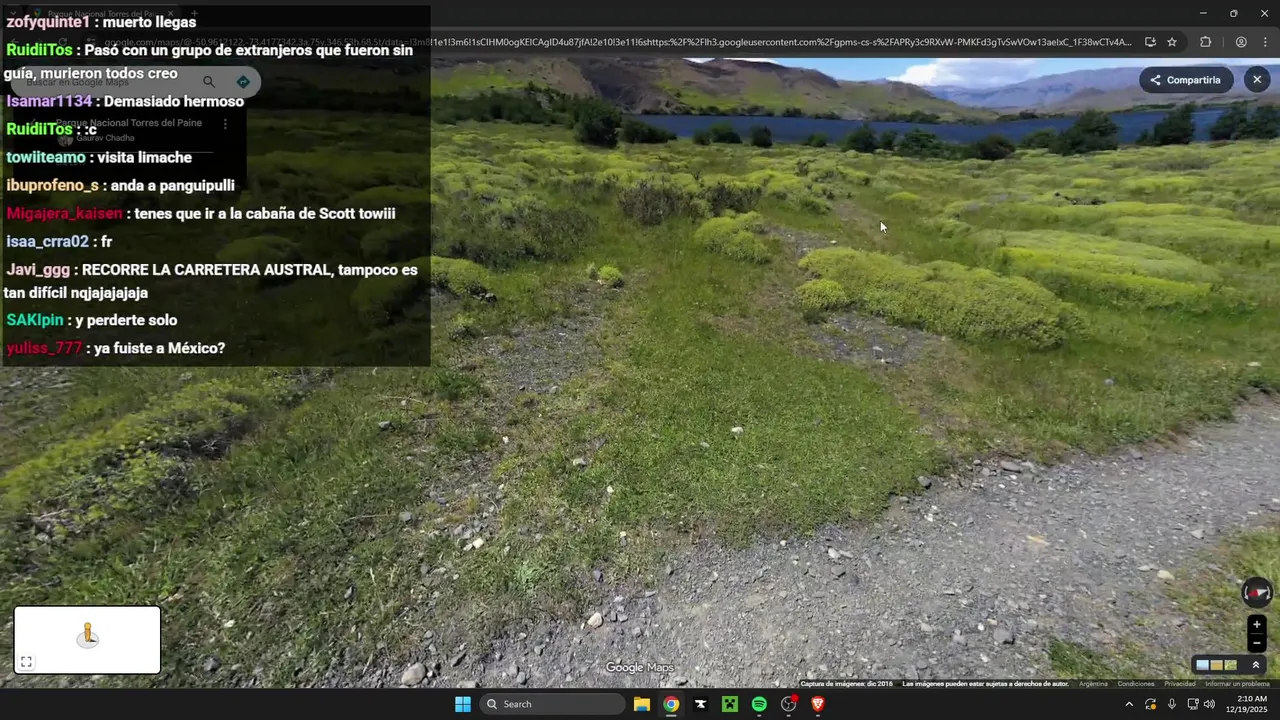Click Parque Nacional Torres del Paine title
Viewport: 1280px width, 720px height.
[x=129, y=123]
